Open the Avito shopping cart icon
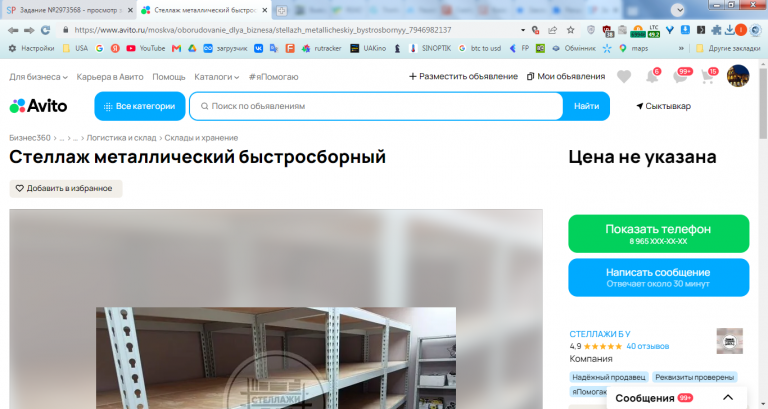Screen dimensions: 768x409 click(x=709, y=76)
